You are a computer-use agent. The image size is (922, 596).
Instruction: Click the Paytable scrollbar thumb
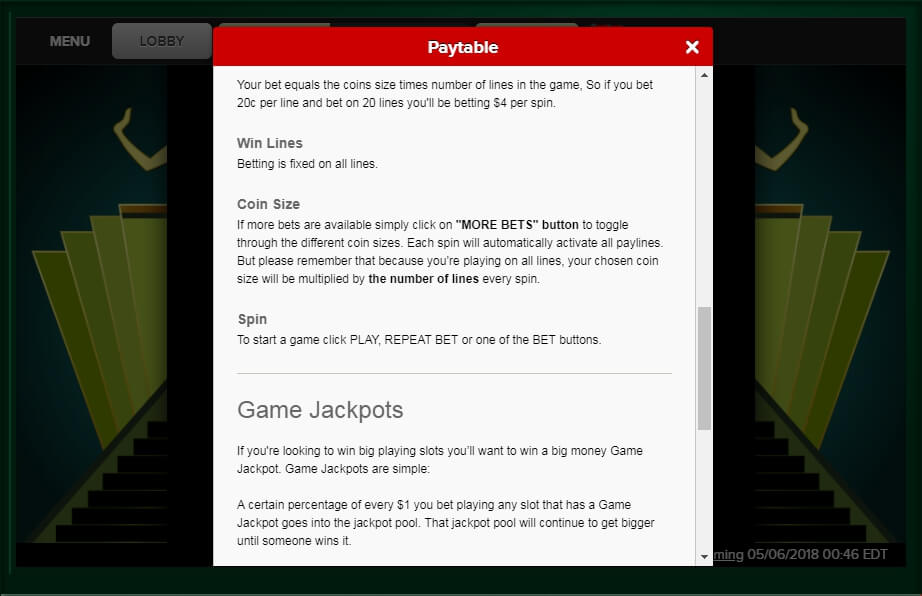[704, 368]
